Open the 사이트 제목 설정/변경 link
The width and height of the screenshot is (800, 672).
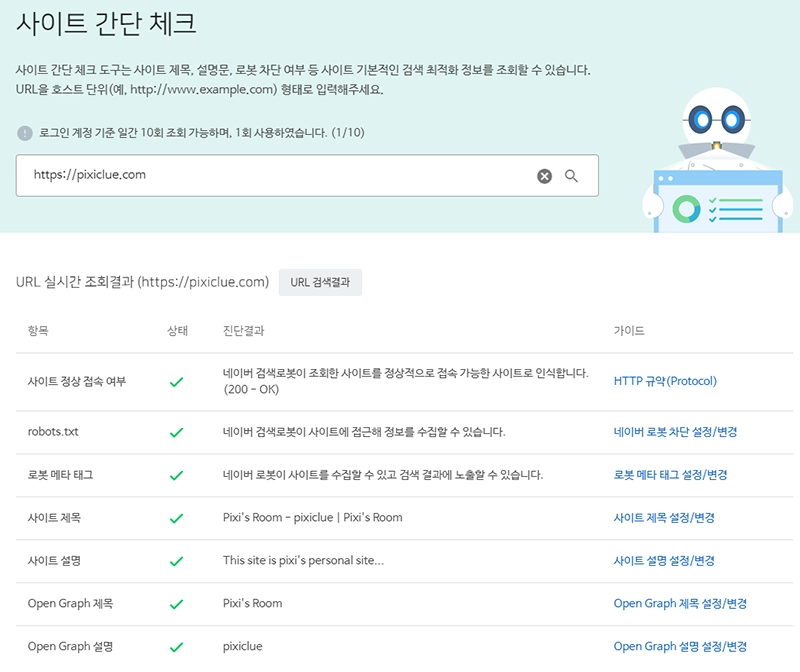coord(664,517)
